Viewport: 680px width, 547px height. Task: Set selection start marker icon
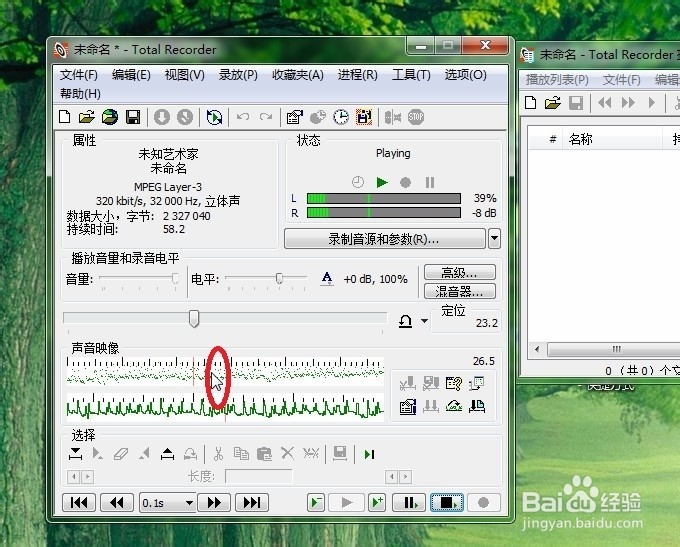pyautogui.click(x=75, y=454)
